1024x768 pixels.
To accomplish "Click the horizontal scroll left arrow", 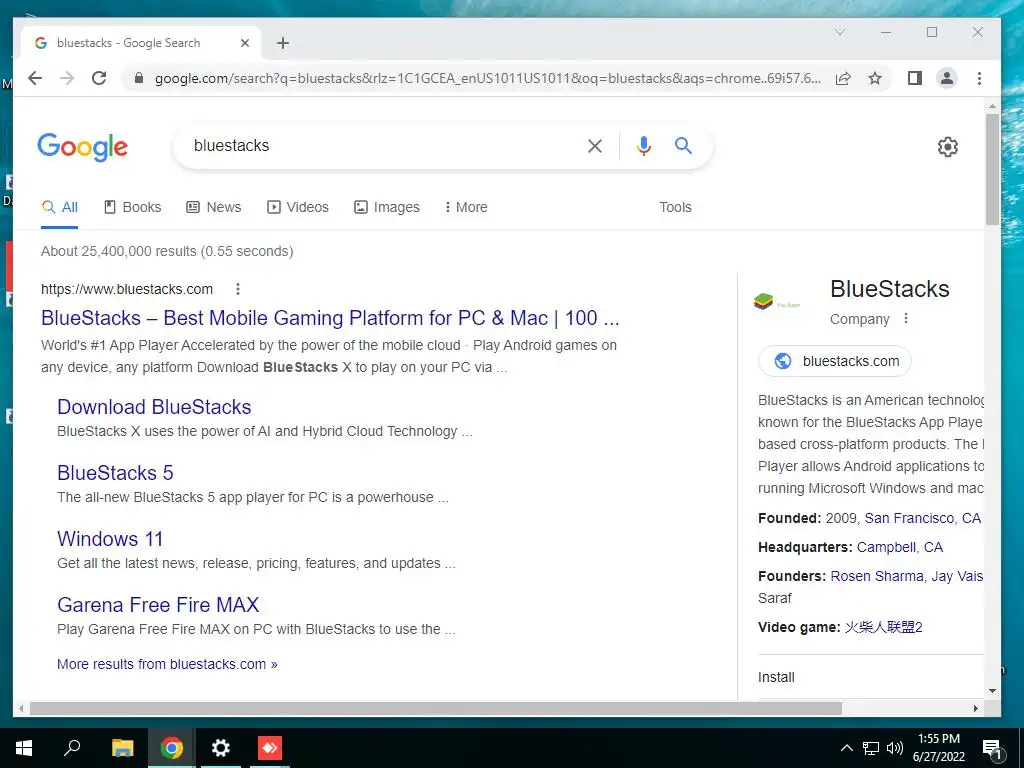I will pos(21,709).
